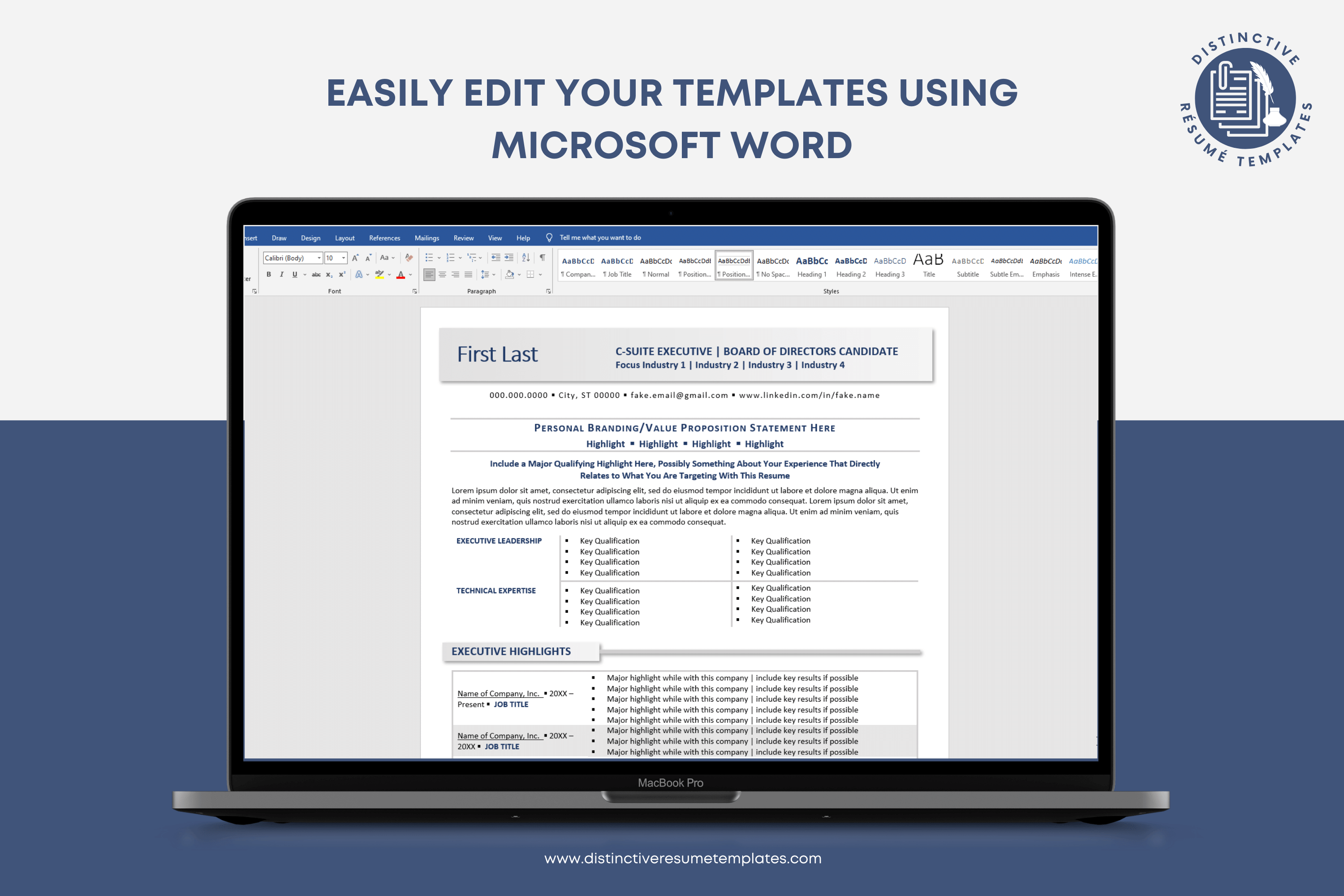1344x896 pixels.
Task: Toggle Subscript formatting
Action: click(x=329, y=274)
